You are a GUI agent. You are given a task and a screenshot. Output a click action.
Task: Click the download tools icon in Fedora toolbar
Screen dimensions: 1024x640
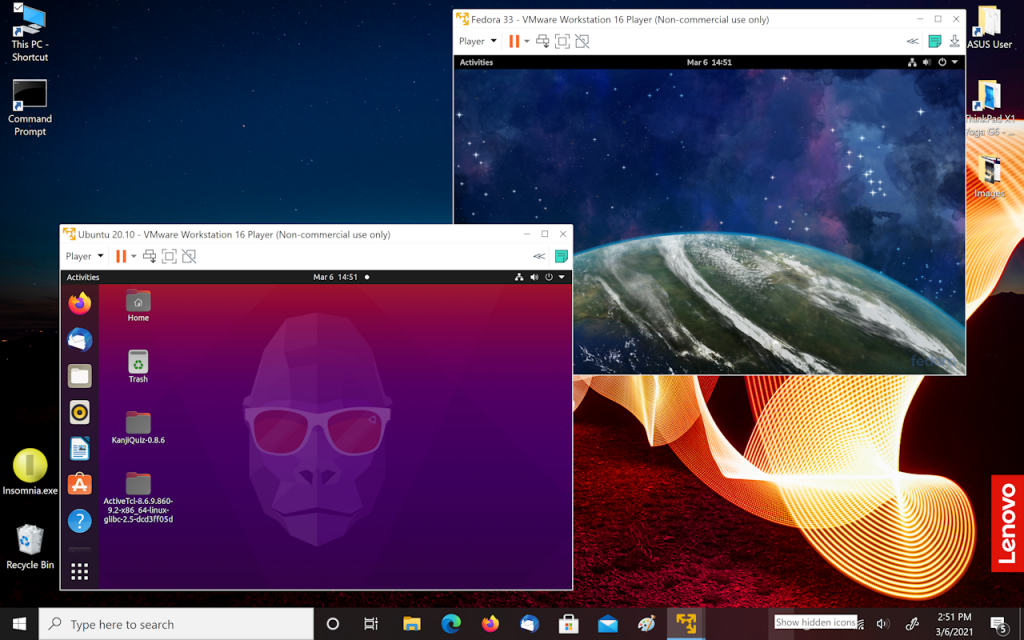(x=954, y=41)
